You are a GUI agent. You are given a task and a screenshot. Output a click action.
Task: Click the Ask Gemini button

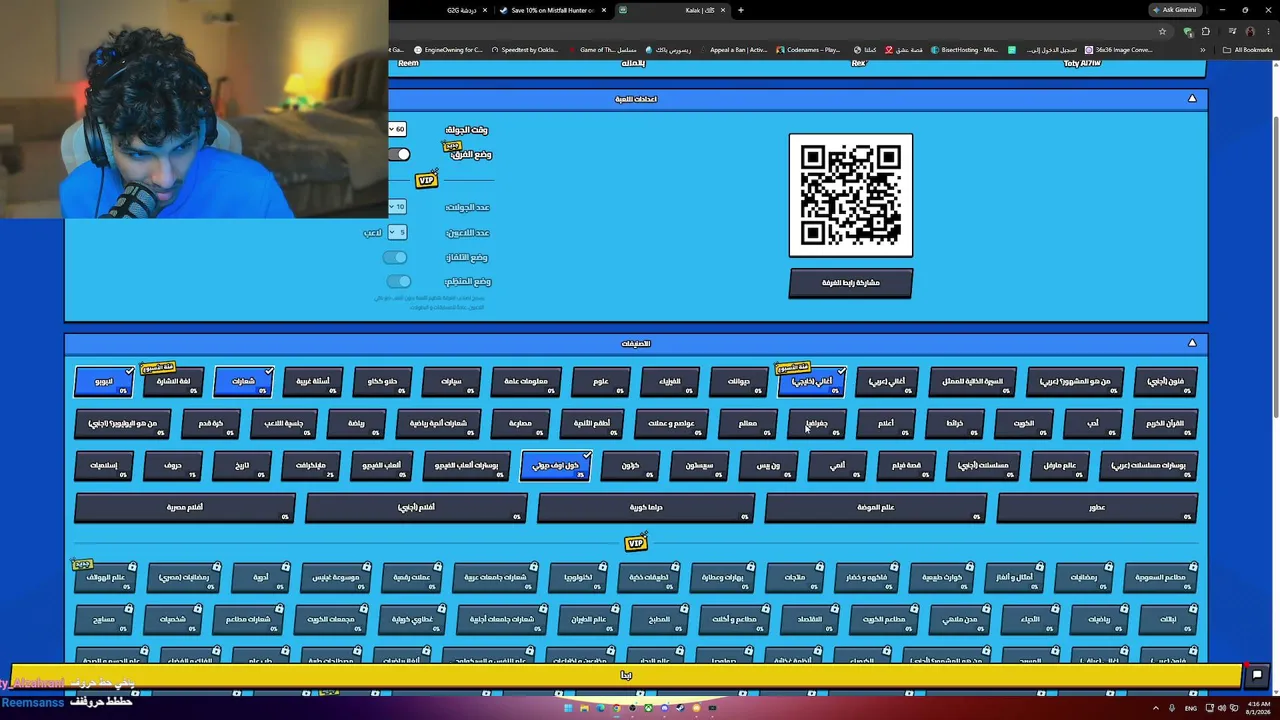[x=1174, y=10]
